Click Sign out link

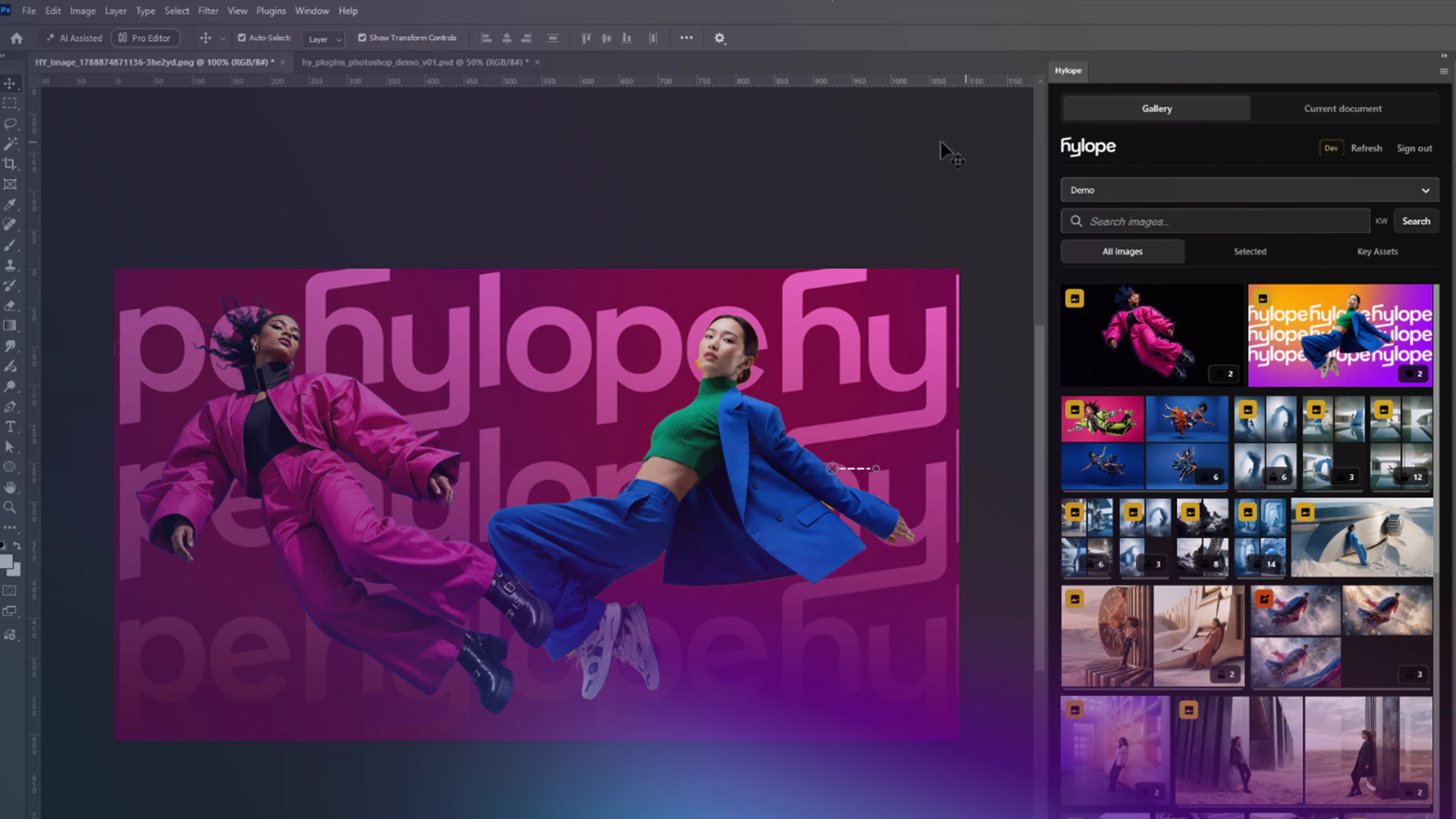pos(1414,149)
